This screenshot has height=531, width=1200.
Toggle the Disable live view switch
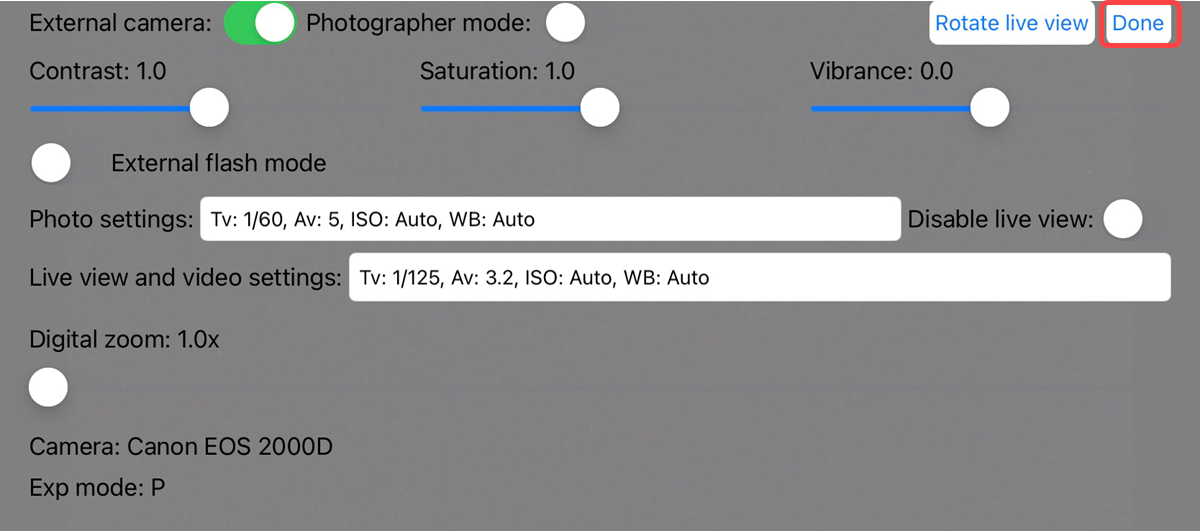[1123, 218]
